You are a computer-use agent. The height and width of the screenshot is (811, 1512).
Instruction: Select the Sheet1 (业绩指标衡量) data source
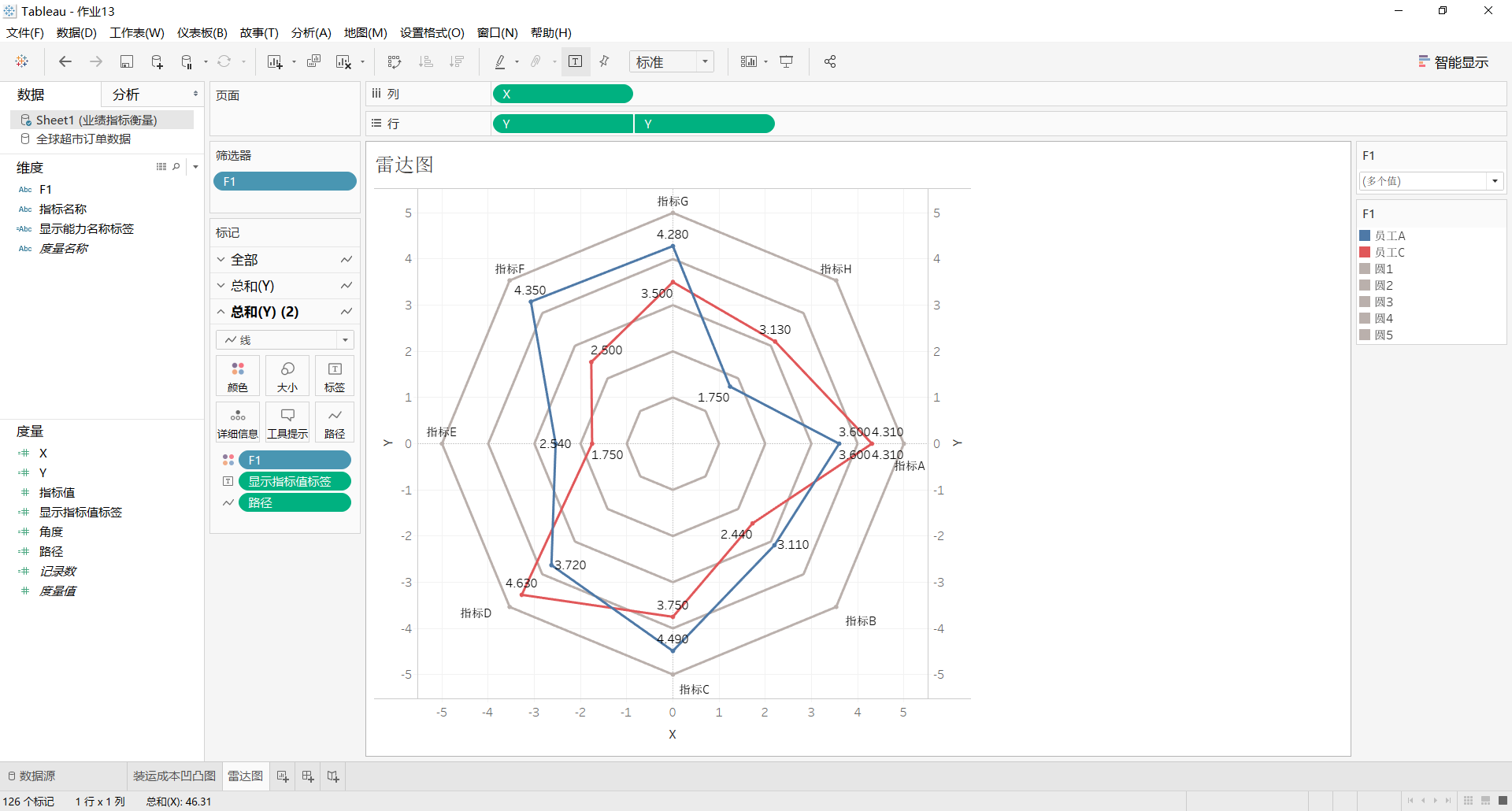coord(102,120)
